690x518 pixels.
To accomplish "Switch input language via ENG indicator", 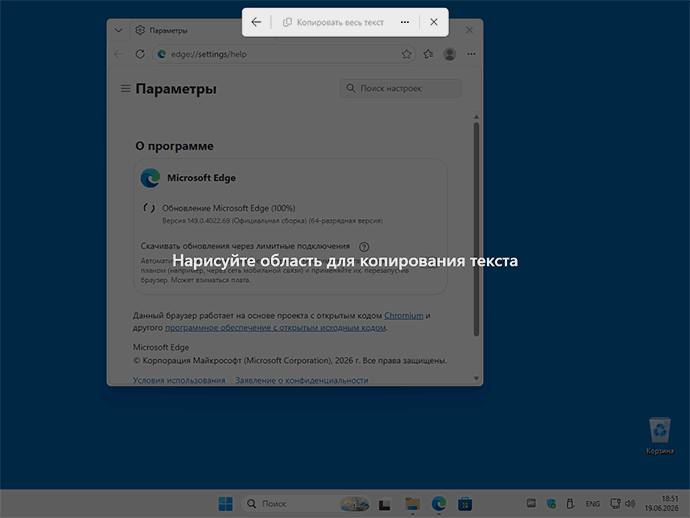I will coord(593,504).
